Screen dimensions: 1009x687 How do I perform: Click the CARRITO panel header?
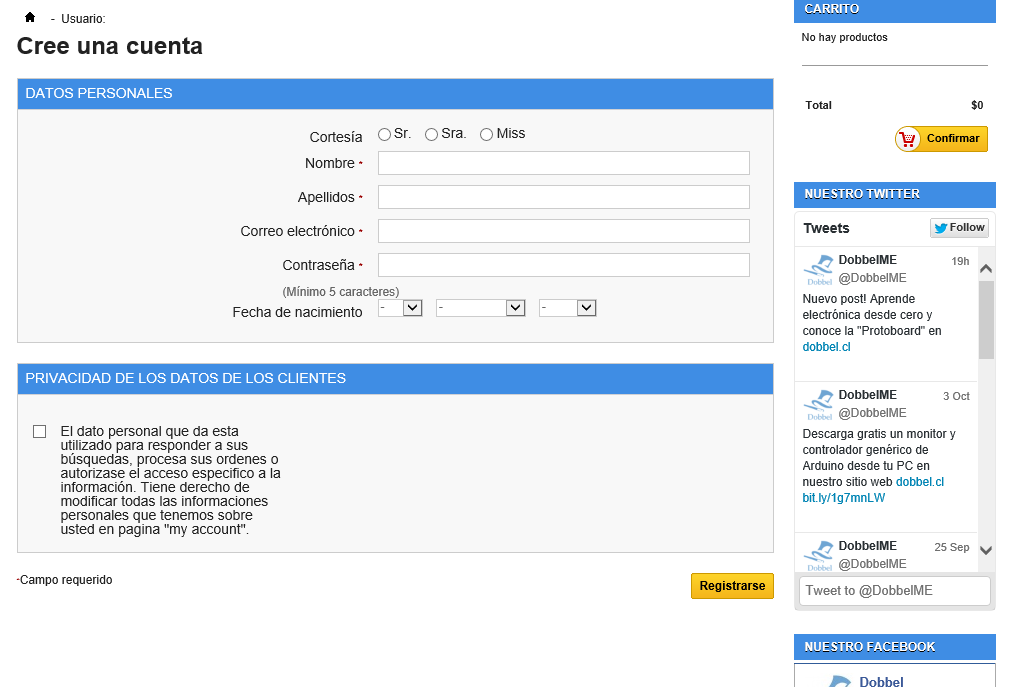894,10
